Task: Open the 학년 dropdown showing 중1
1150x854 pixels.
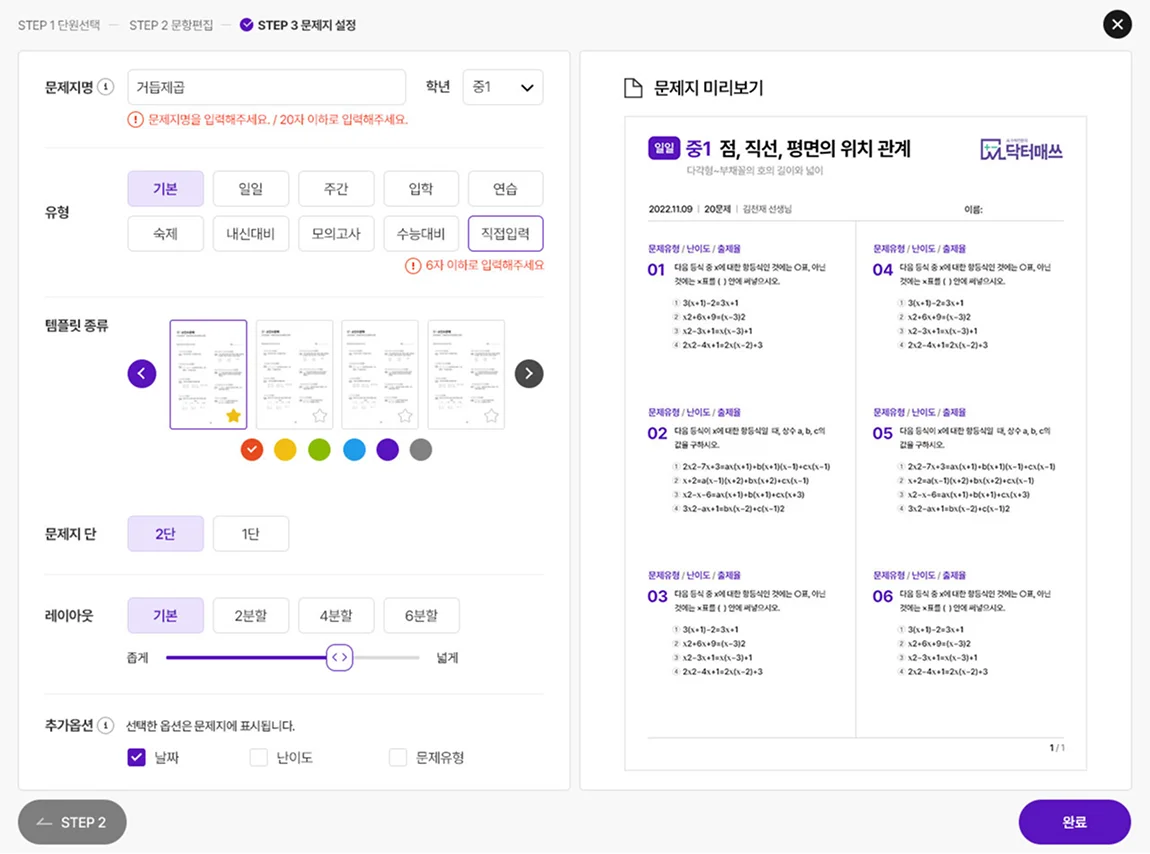Action: 503,87
